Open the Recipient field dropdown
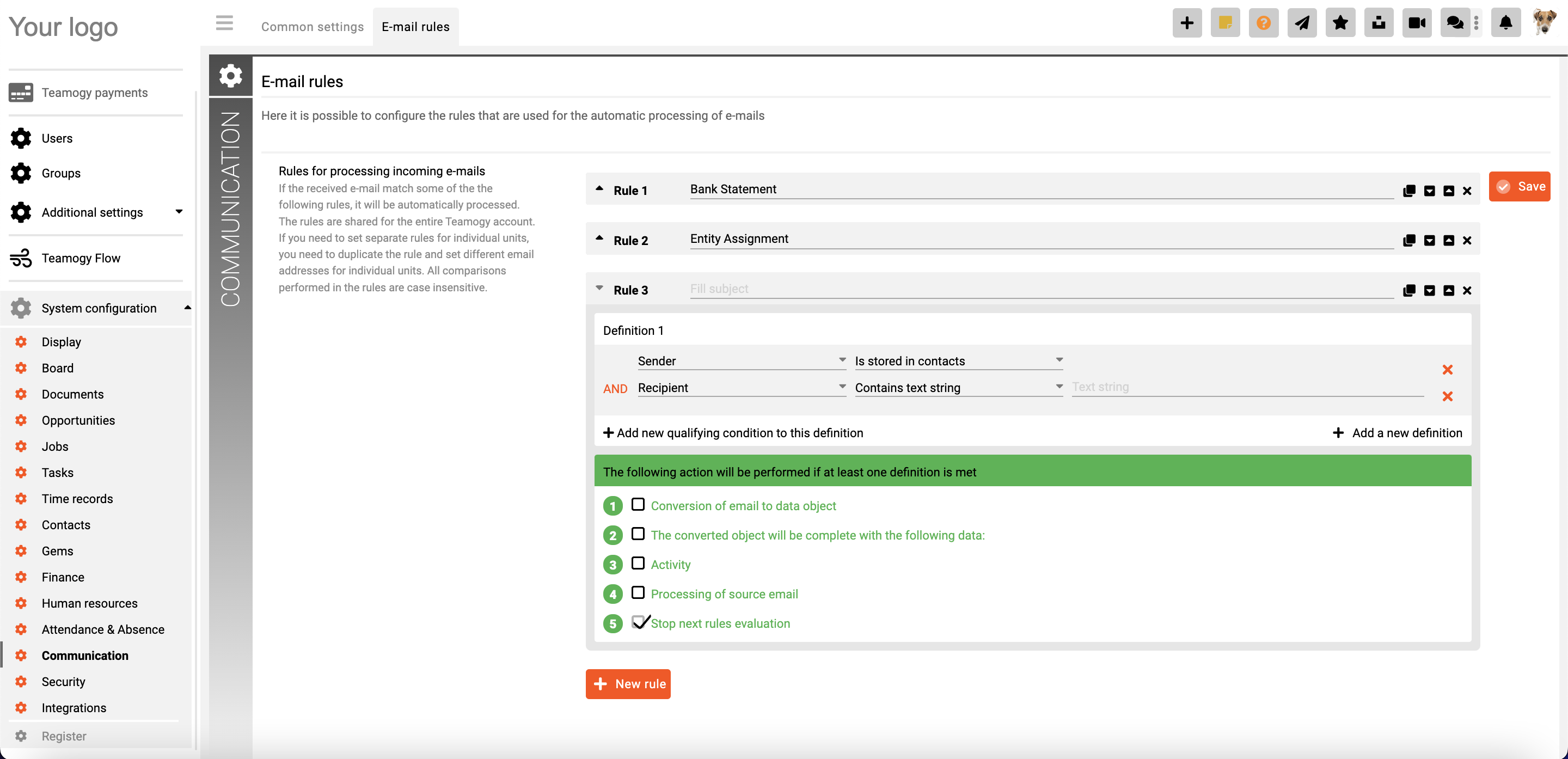This screenshot has height=759, width=1568. tap(742, 388)
